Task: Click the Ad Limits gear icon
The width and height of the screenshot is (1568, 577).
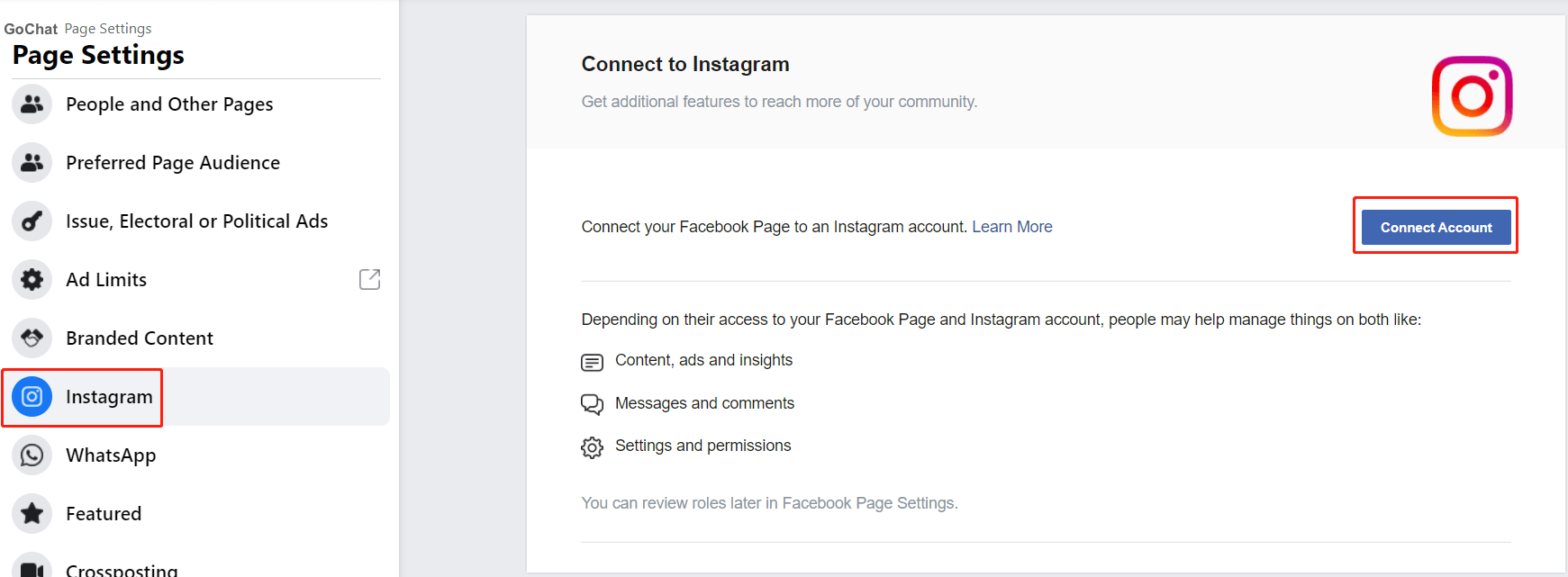Action: (x=32, y=280)
